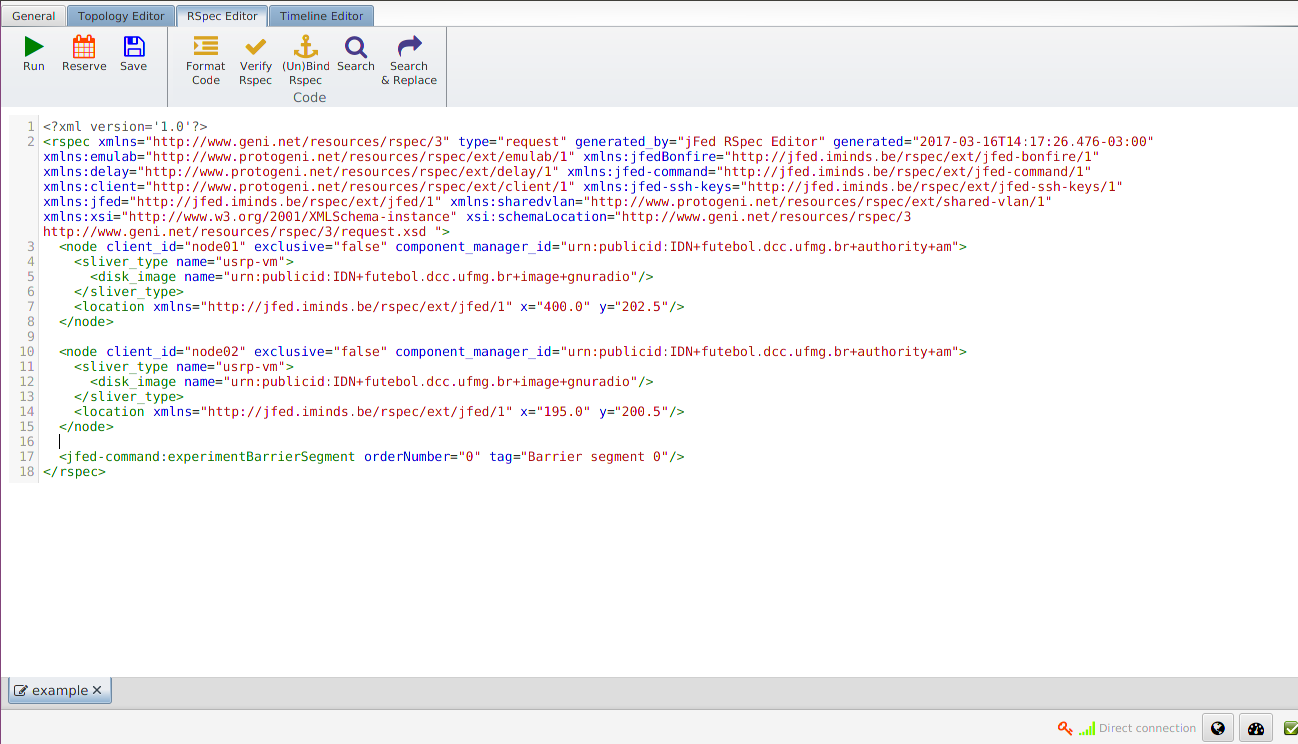The image size is (1298, 744).
Task: Click the Format Code icon
Action: click(x=205, y=46)
